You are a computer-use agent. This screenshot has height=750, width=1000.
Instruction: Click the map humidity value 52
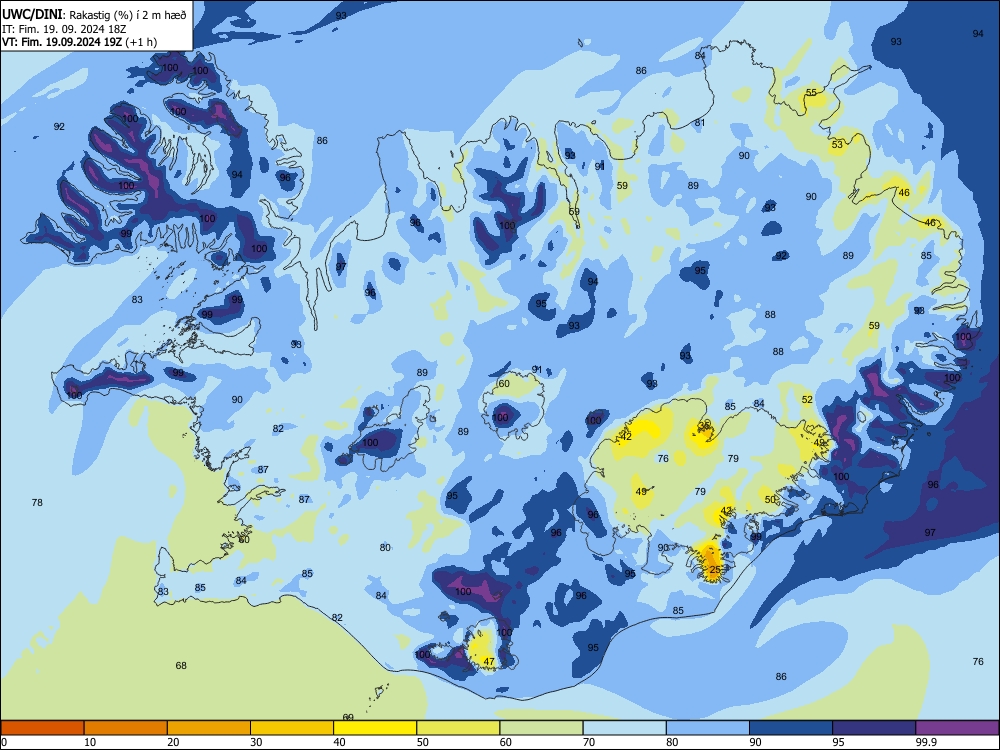[x=807, y=399]
